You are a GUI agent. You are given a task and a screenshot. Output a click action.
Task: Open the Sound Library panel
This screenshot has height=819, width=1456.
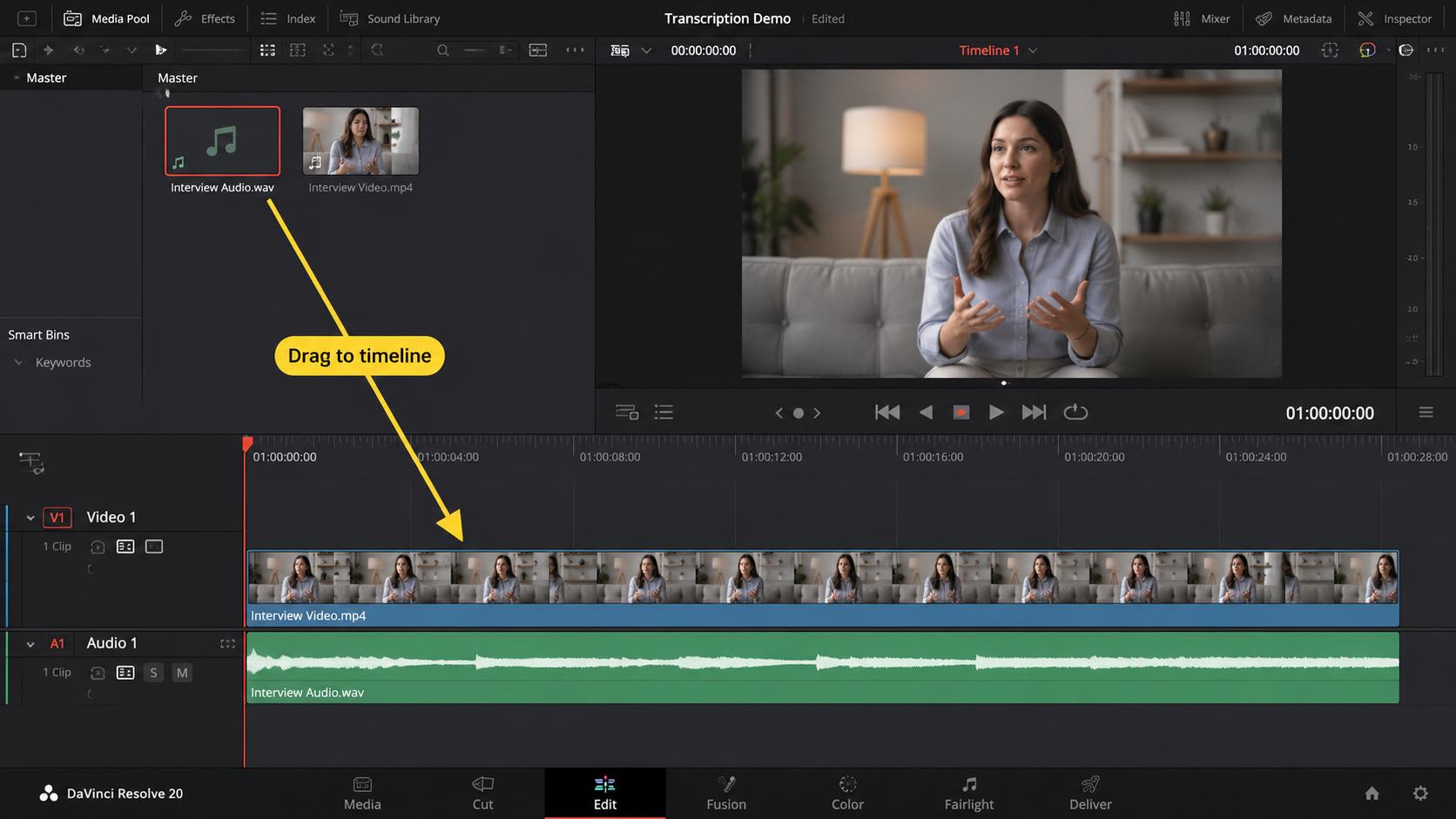(x=389, y=18)
